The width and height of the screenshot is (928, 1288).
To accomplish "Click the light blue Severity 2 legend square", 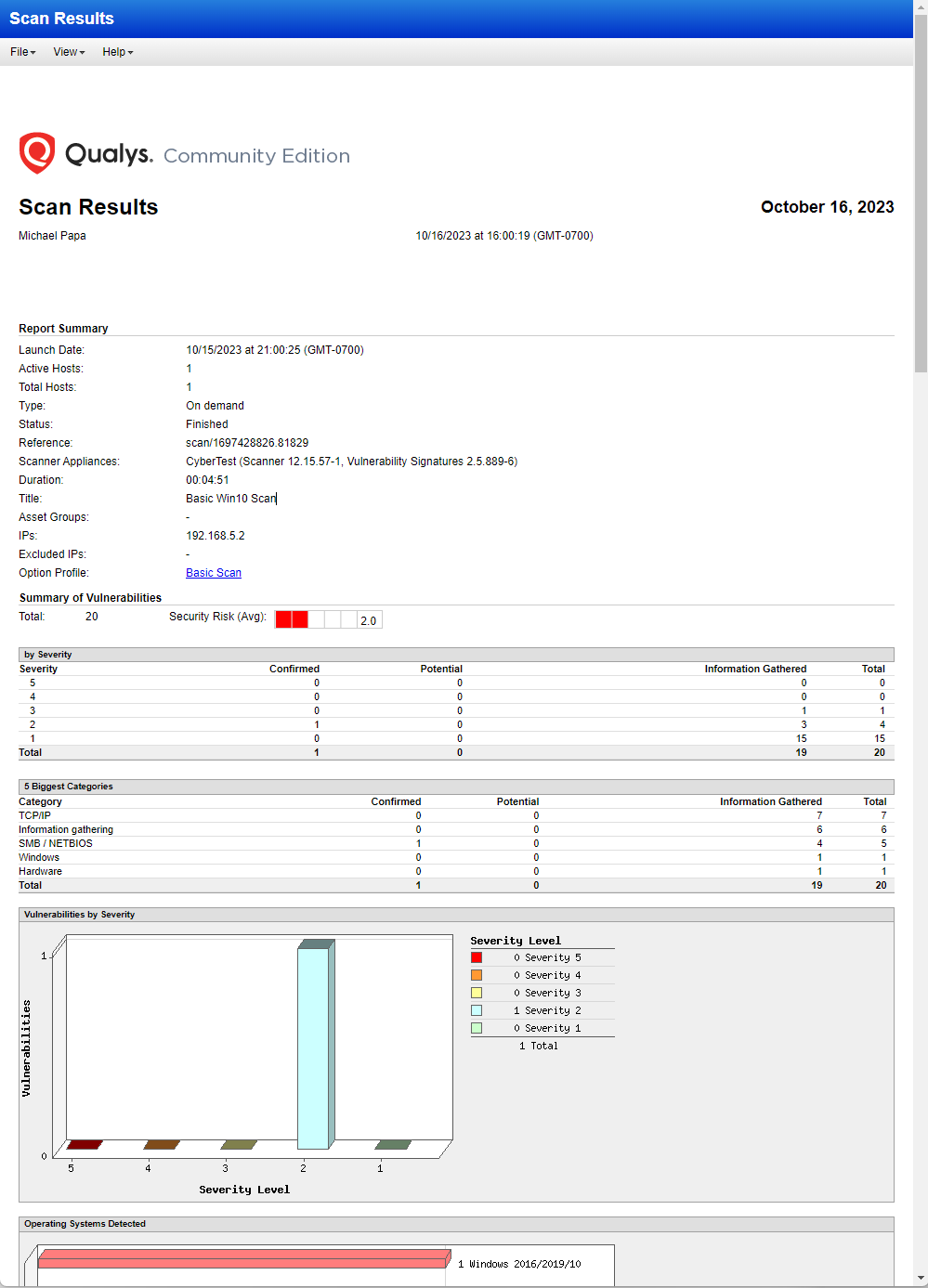I will point(477,1009).
